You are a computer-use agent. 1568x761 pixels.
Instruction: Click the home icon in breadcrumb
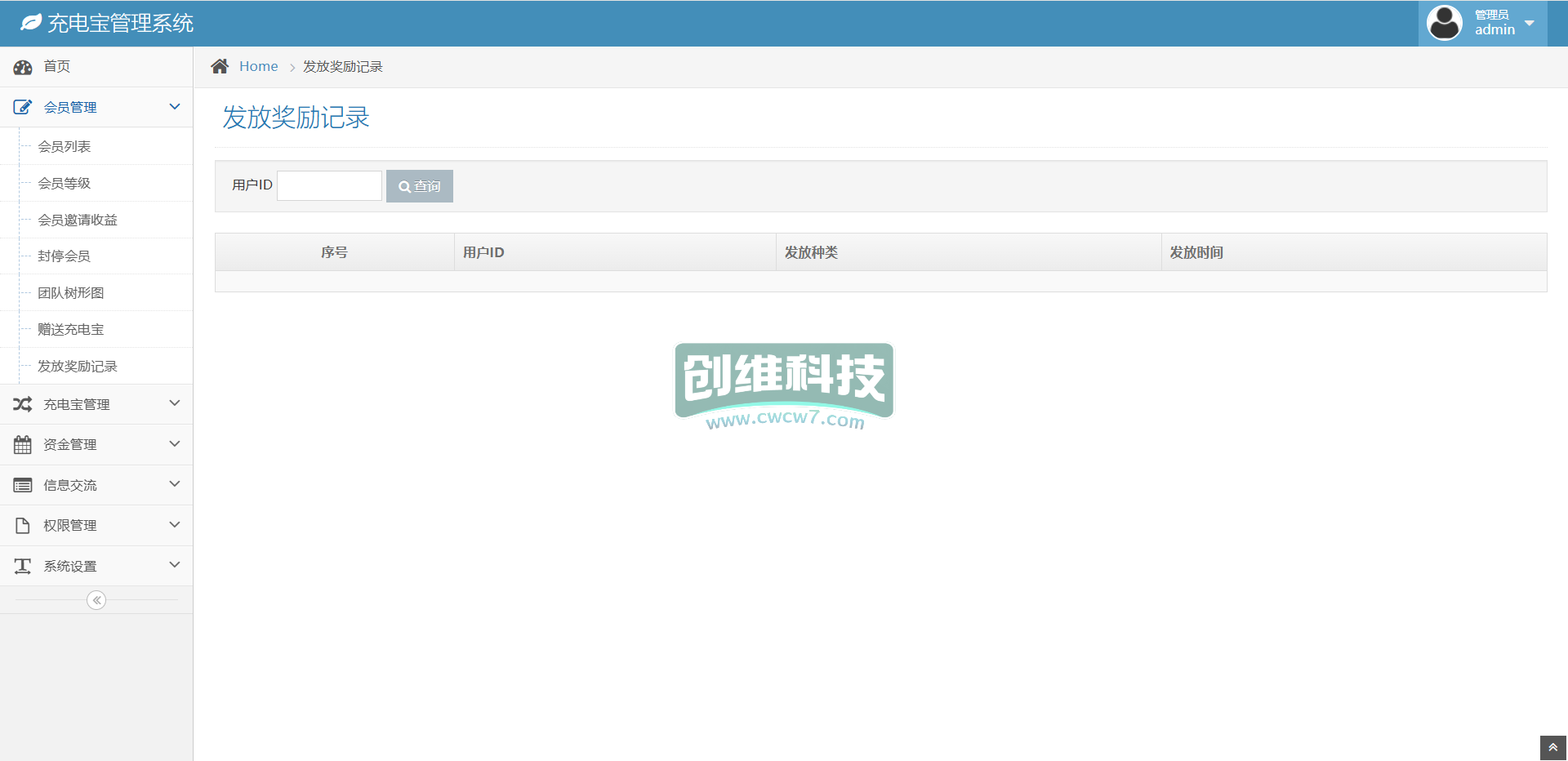220,66
